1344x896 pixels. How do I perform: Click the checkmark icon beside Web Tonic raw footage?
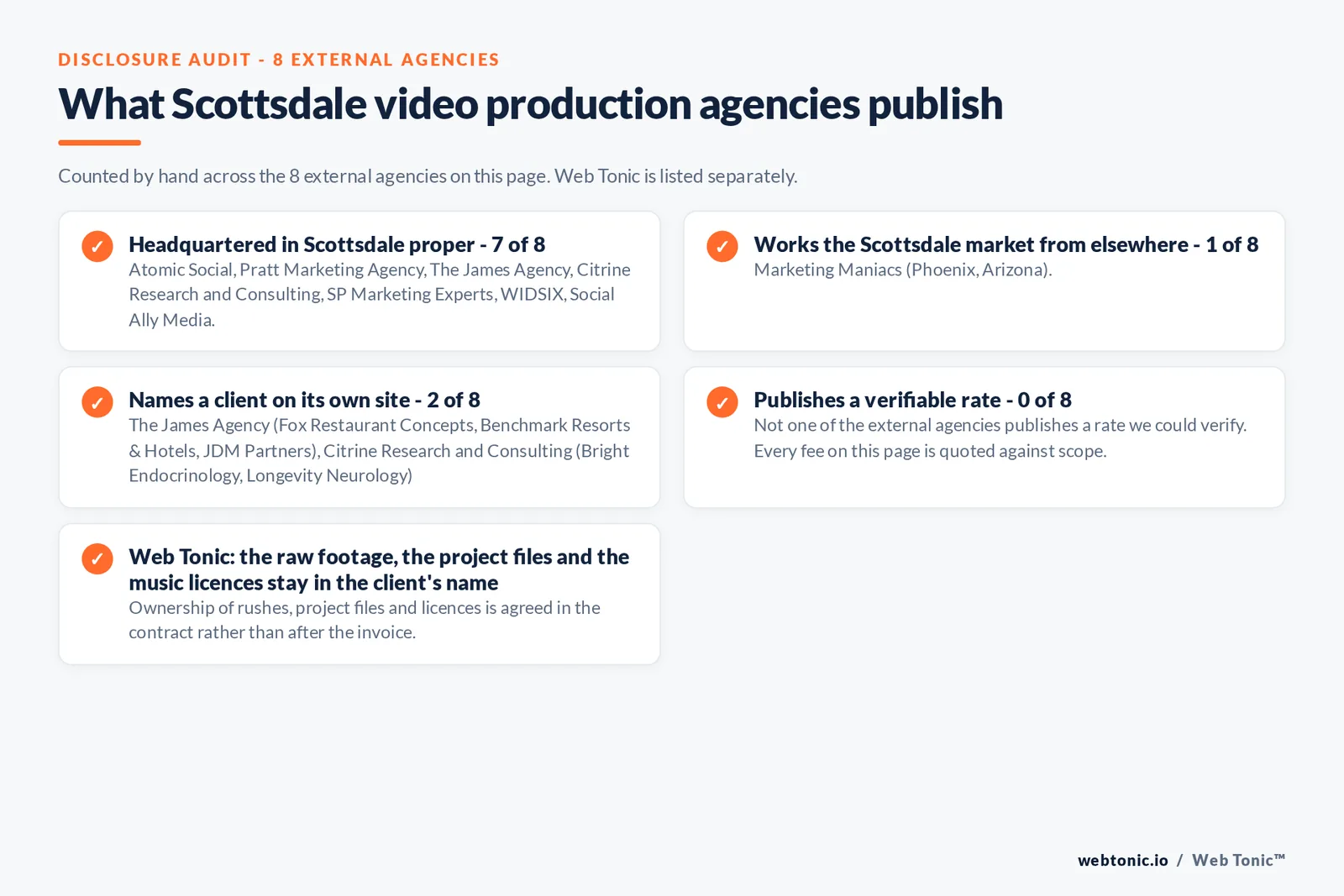[97, 558]
